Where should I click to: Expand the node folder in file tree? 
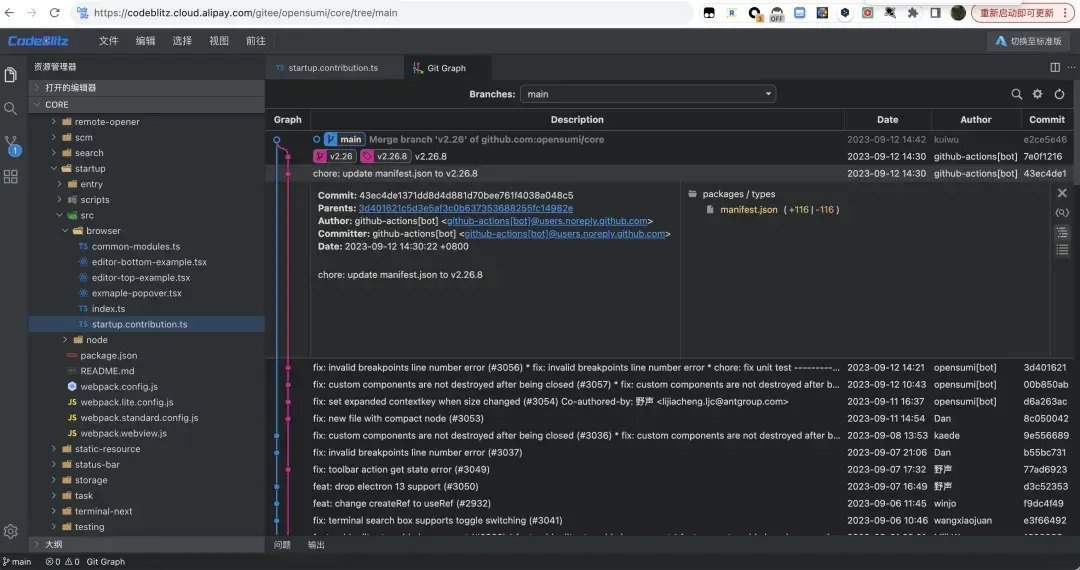coord(96,340)
